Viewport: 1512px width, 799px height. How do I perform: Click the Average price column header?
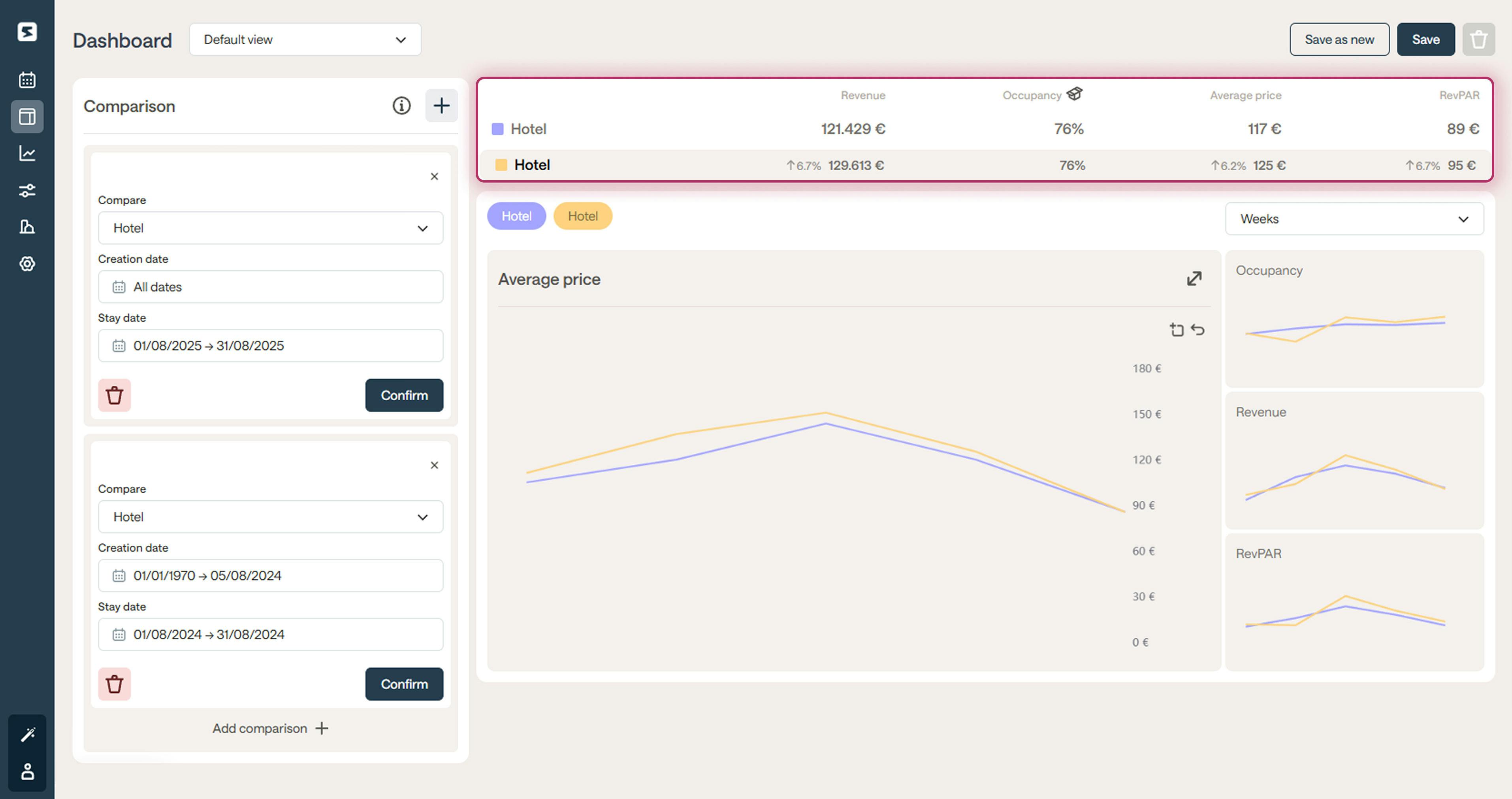pos(1246,95)
